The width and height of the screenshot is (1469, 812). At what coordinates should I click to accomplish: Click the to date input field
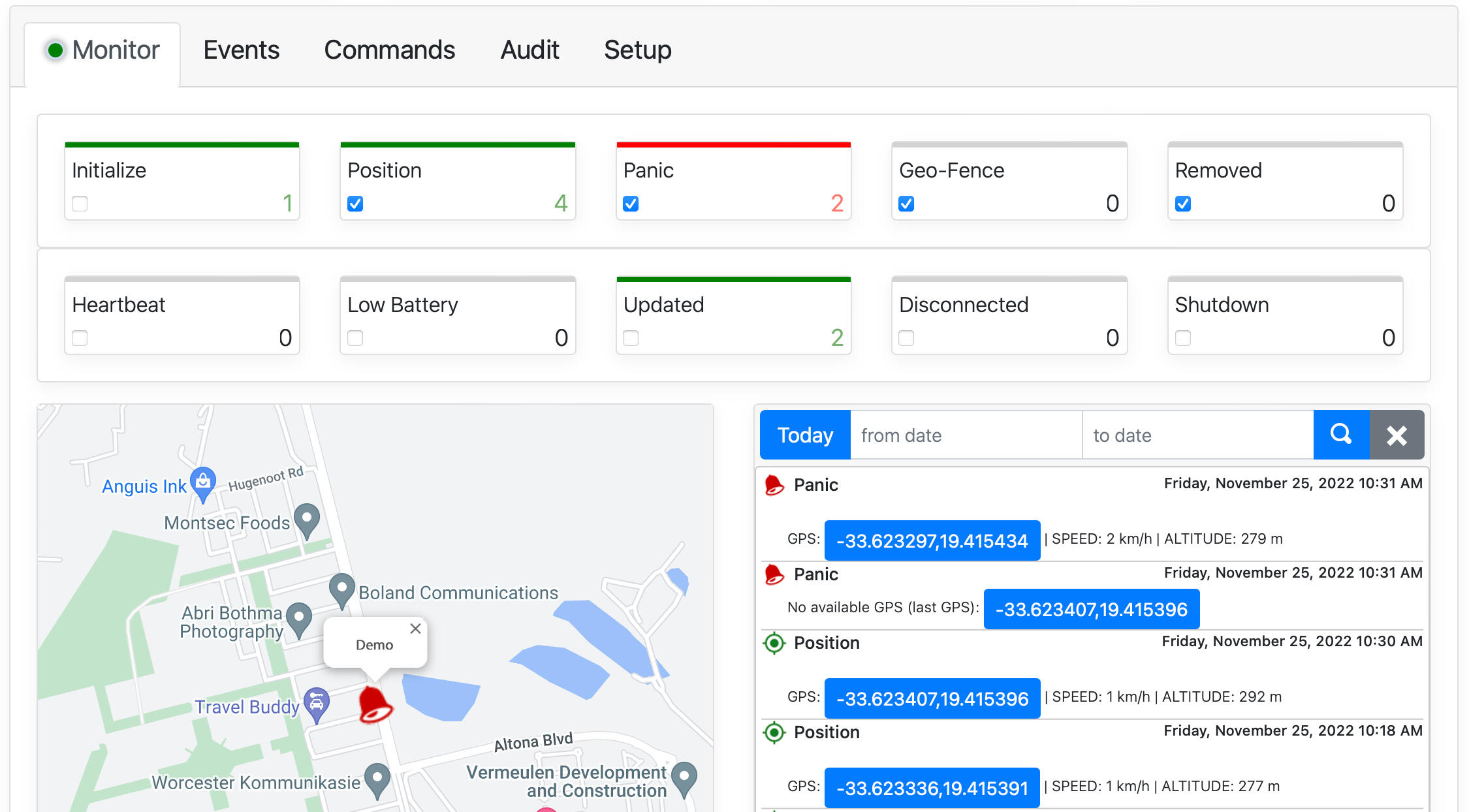(1197, 435)
